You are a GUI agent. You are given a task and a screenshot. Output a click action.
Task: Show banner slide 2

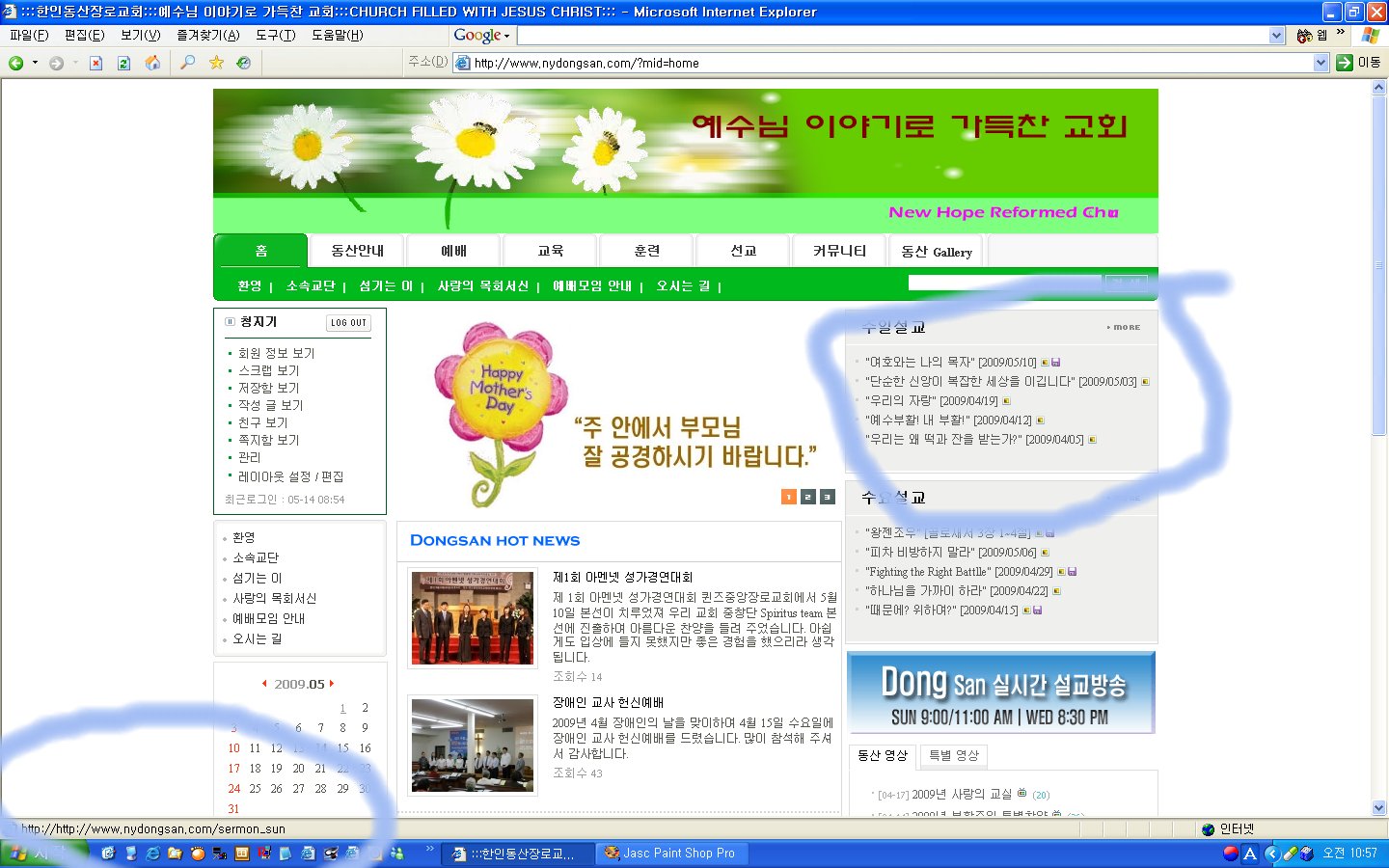click(x=808, y=497)
